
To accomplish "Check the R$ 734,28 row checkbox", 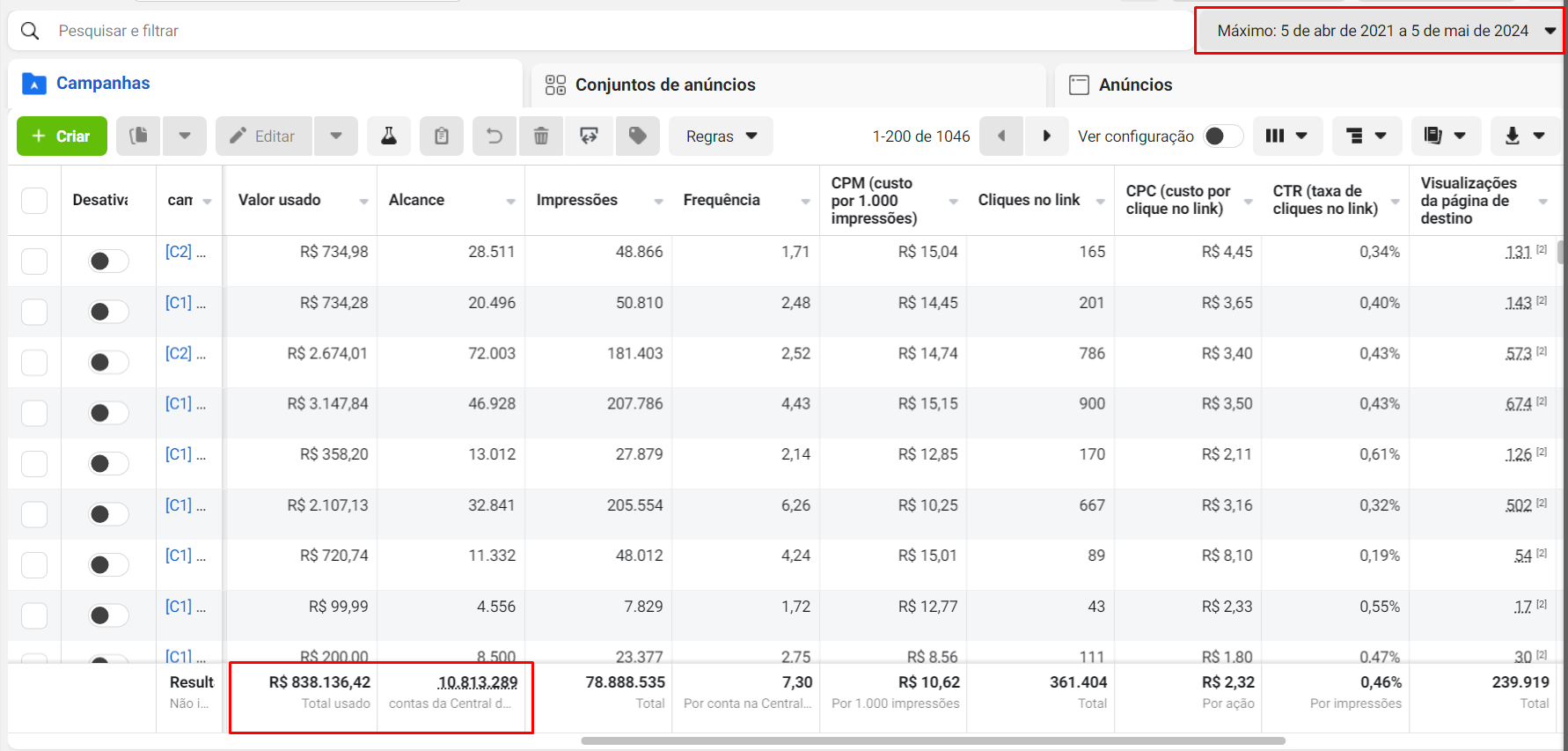I will coord(34,312).
